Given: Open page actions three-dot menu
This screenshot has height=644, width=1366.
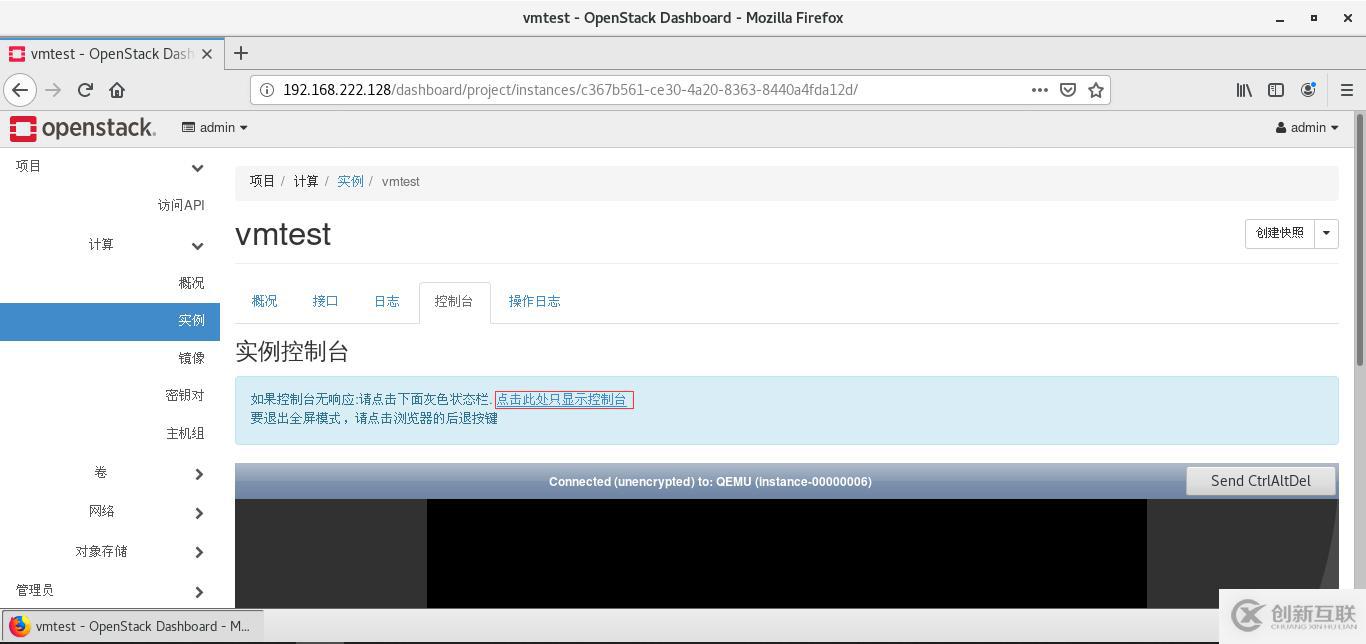Looking at the screenshot, I should [x=1040, y=90].
